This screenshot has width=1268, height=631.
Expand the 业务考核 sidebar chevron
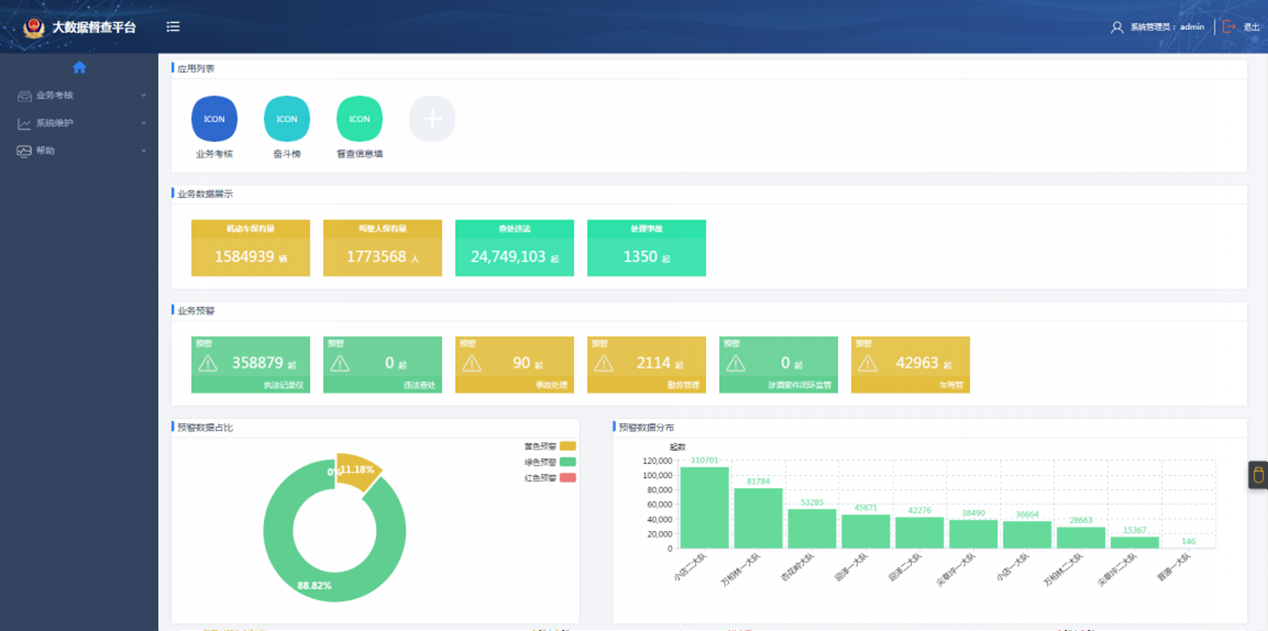[x=144, y=96]
